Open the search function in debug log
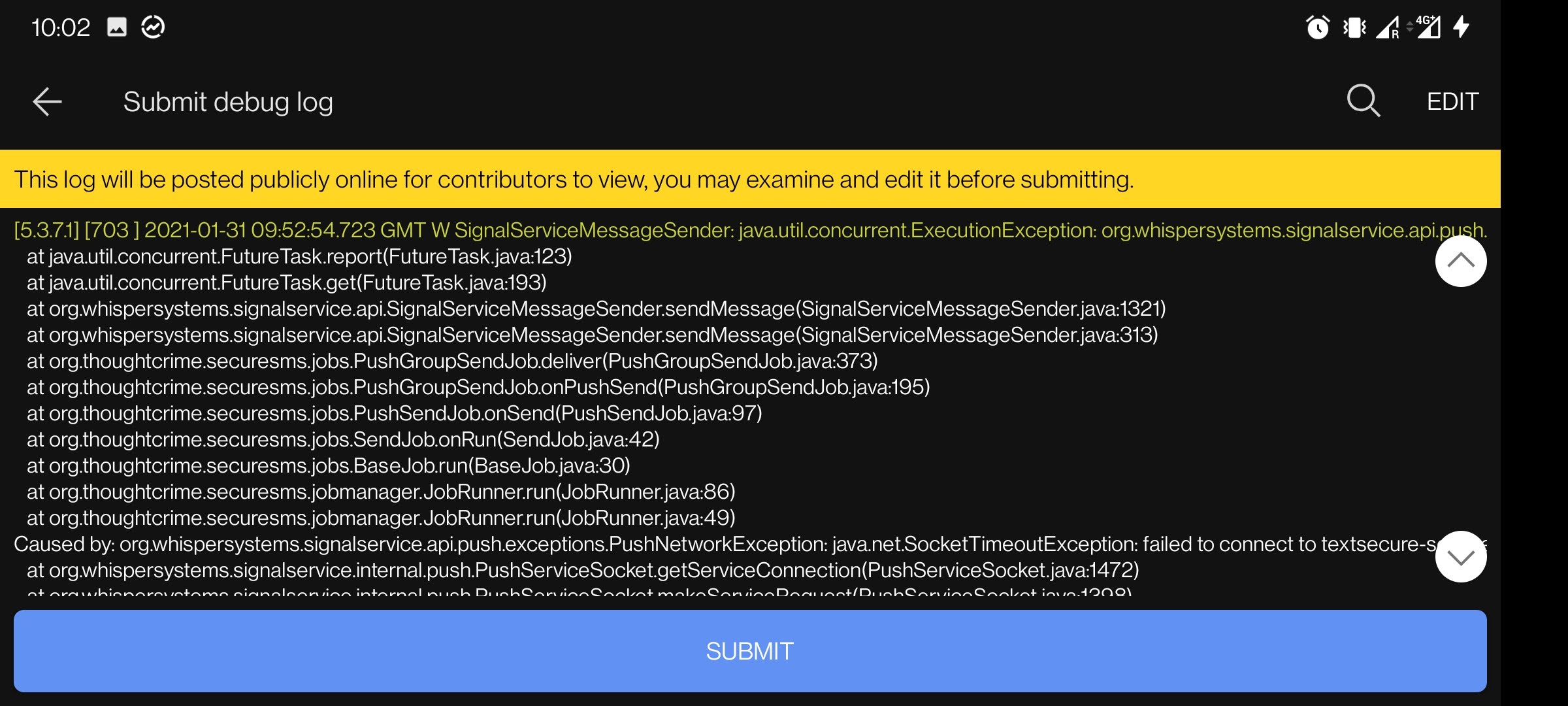1568x706 pixels. click(1364, 101)
